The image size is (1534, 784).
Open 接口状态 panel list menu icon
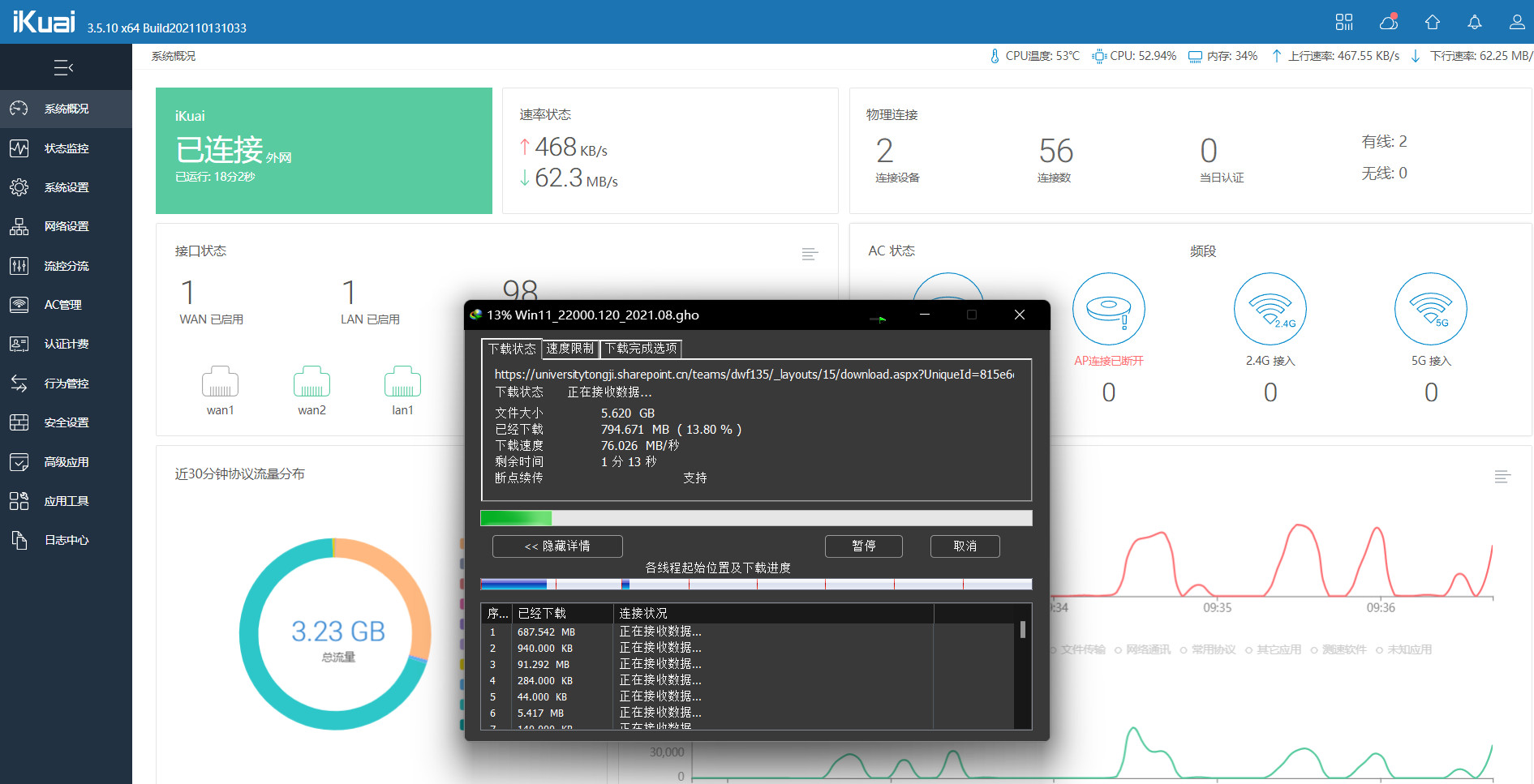tap(810, 254)
